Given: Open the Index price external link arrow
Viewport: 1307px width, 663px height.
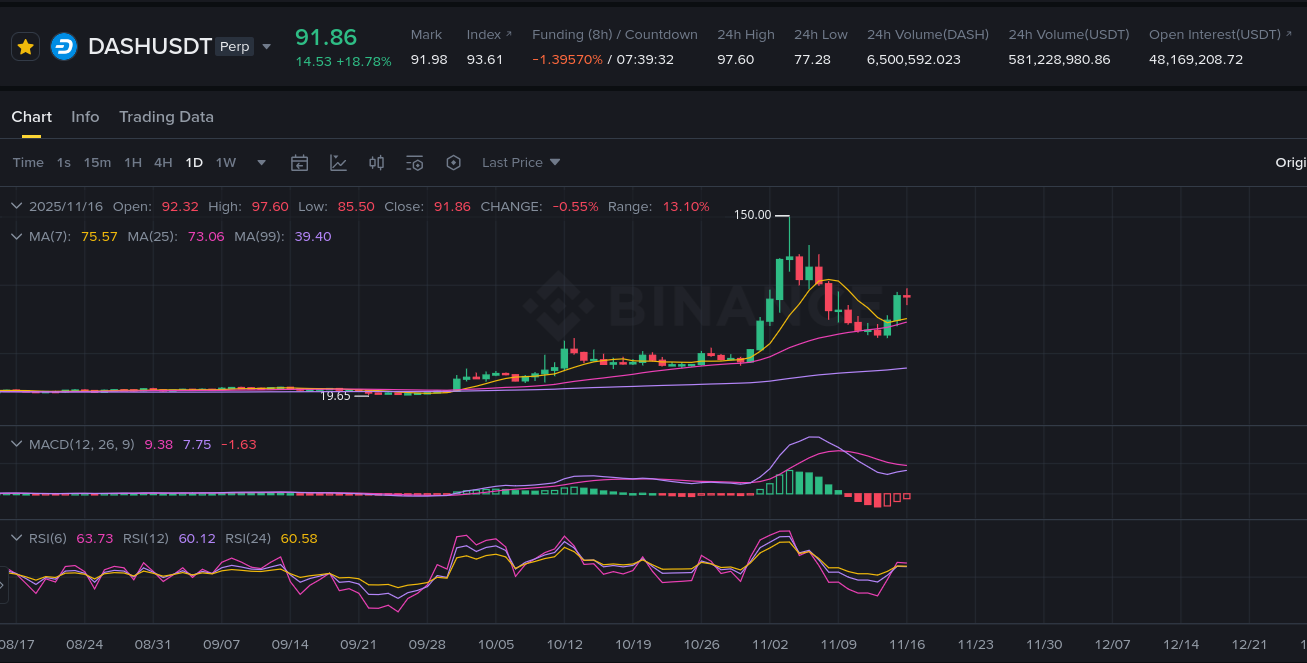Looking at the screenshot, I should click(x=508, y=34).
